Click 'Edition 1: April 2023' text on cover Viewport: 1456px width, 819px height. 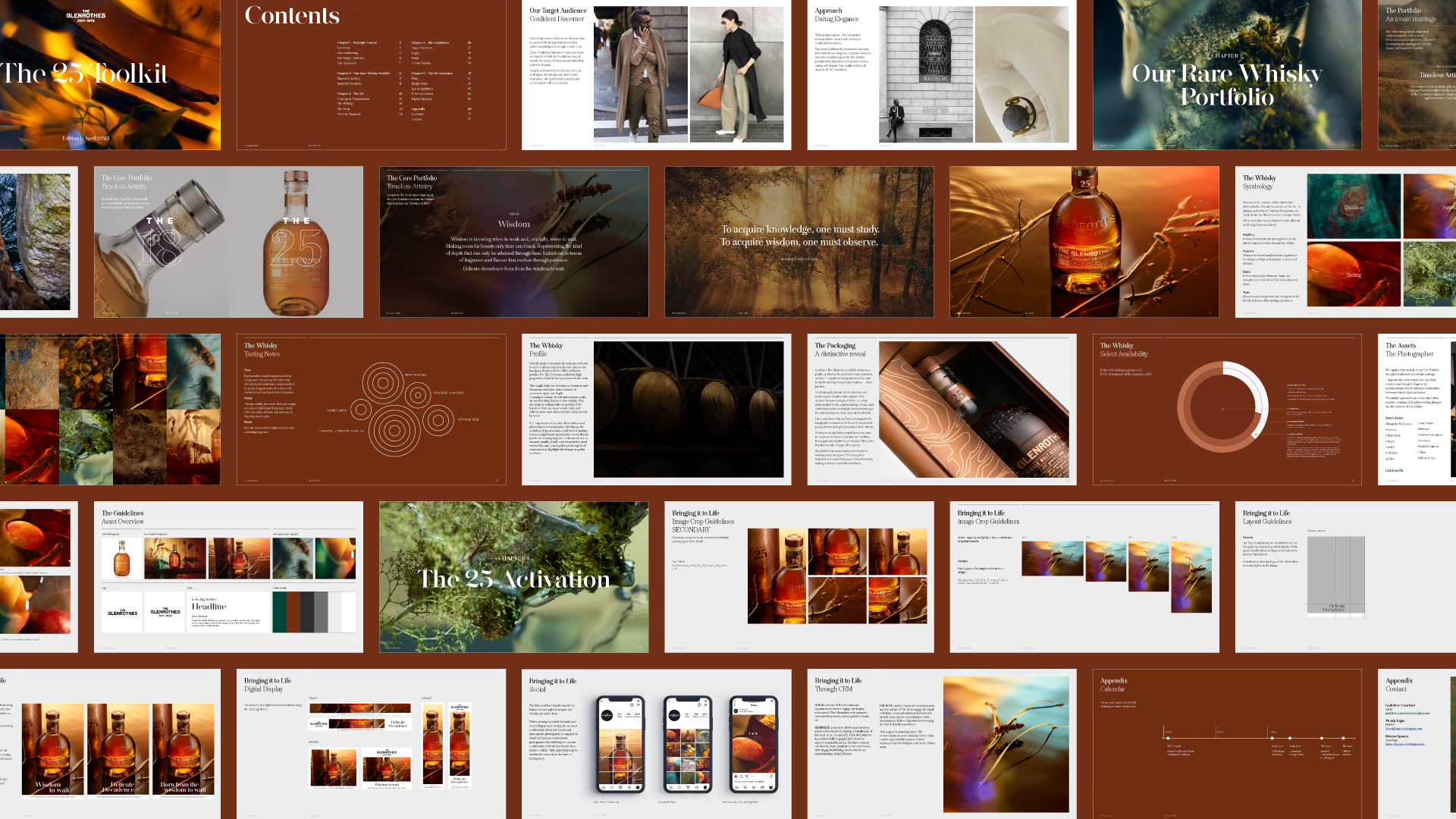point(86,138)
